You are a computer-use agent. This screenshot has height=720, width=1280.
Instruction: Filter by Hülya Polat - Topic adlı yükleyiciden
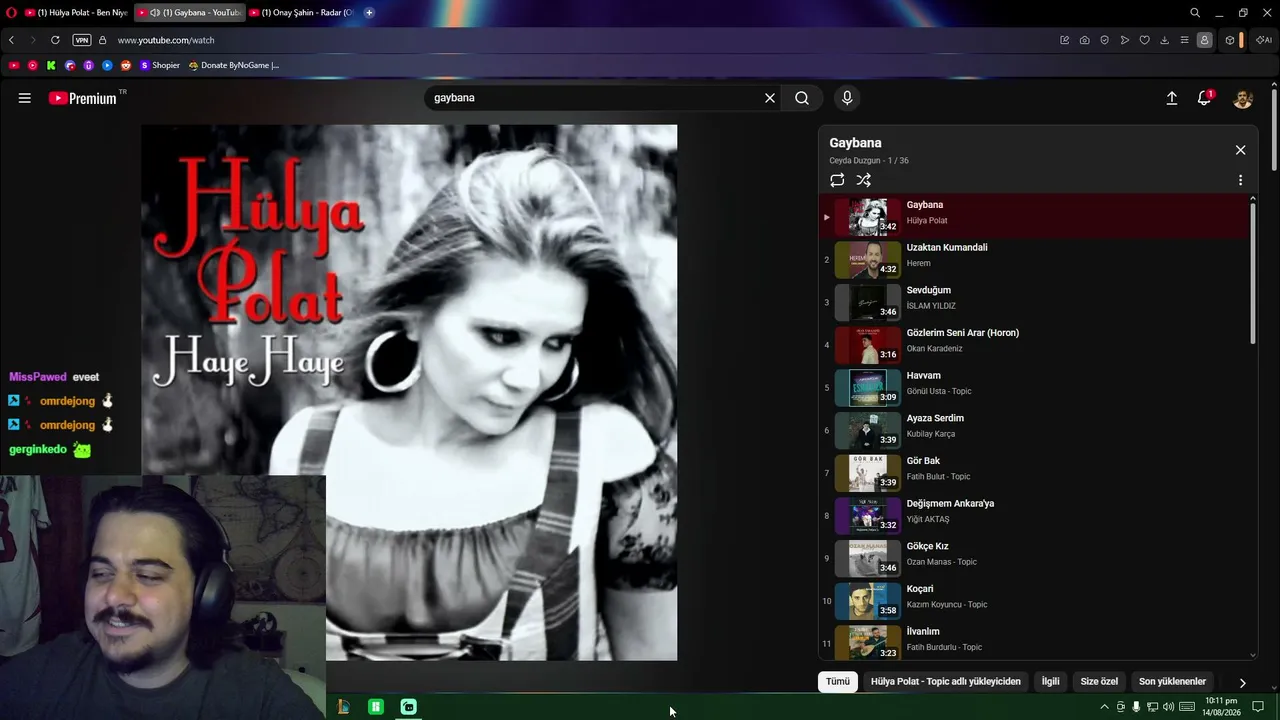(x=946, y=682)
